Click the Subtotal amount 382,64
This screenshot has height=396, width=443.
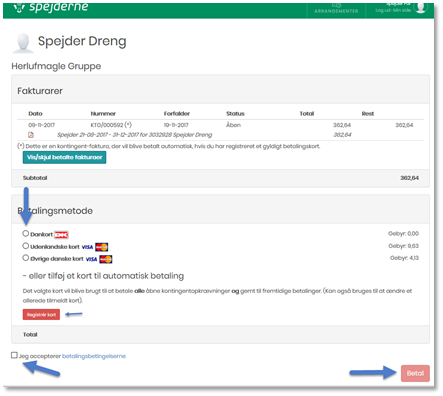[409, 178]
